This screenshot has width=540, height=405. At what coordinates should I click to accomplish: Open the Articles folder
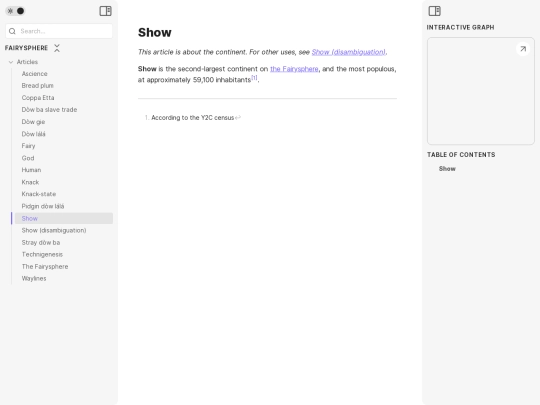coord(27,62)
